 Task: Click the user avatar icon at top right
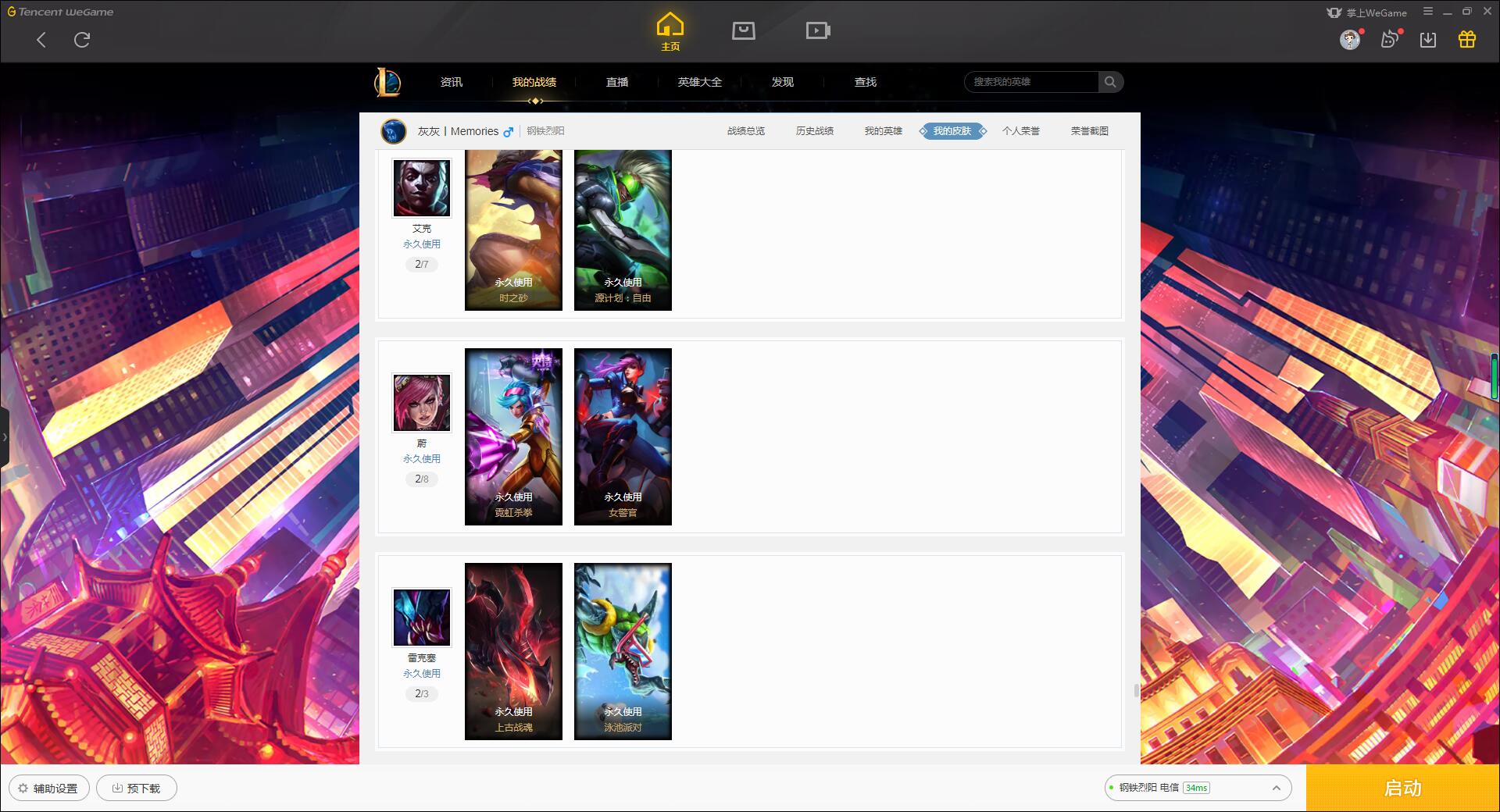point(1350,39)
